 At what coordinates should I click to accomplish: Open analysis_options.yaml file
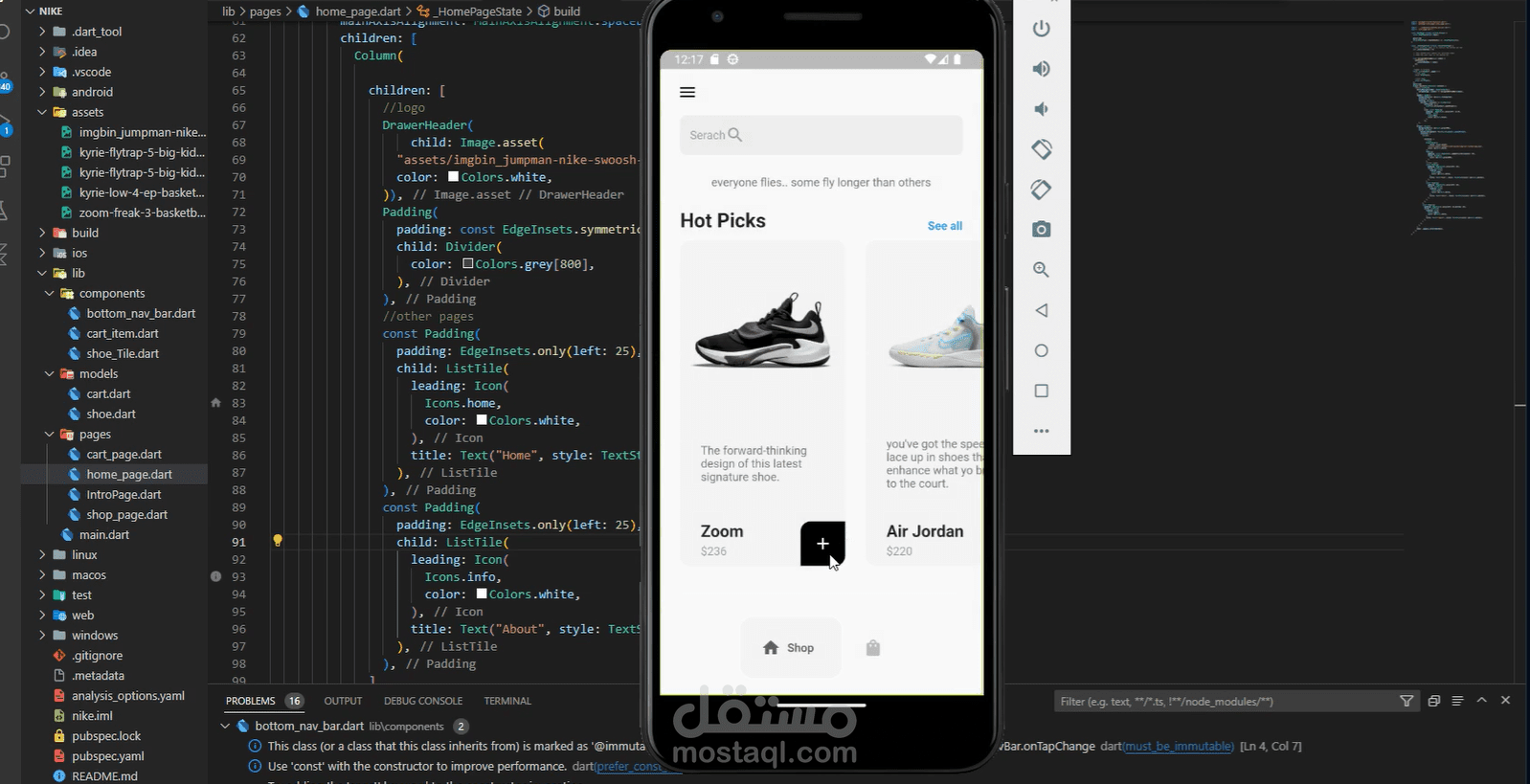point(127,695)
